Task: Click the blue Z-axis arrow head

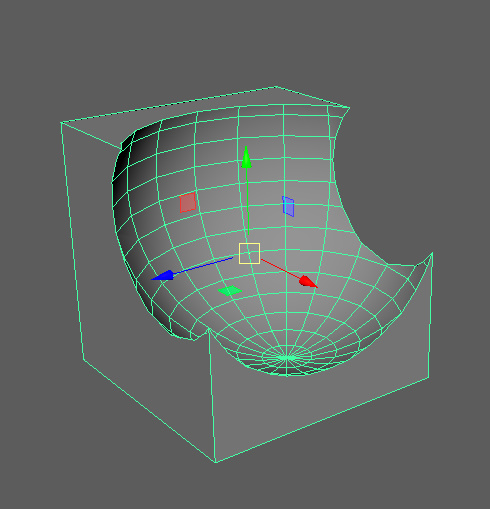Action: coord(163,275)
